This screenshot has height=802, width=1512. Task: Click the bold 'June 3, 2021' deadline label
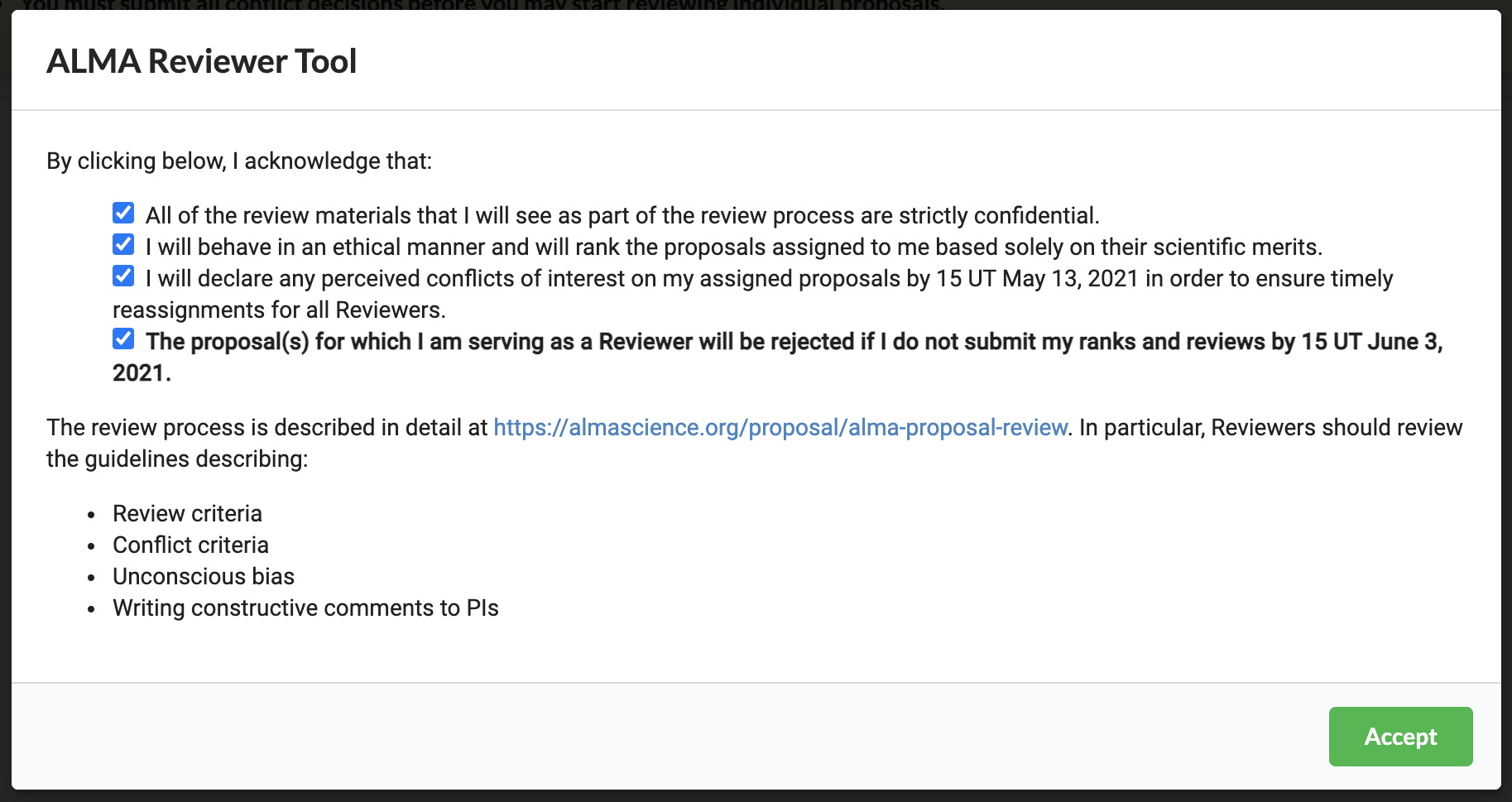794,342
